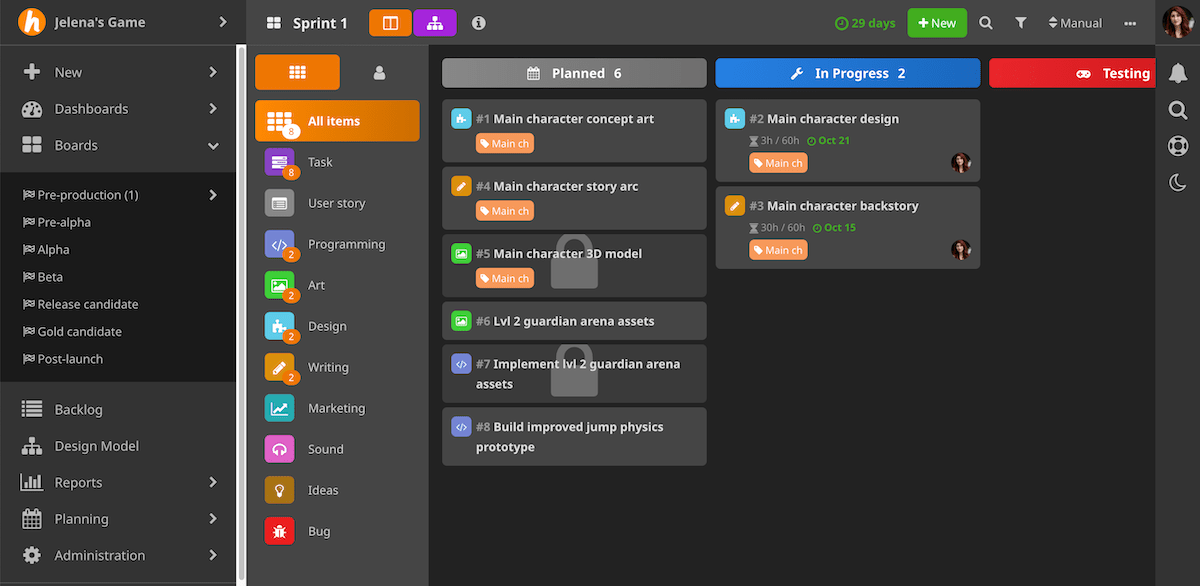The width and height of the screenshot is (1200, 586).
Task: Open the board filter options
Action: [1021, 22]
